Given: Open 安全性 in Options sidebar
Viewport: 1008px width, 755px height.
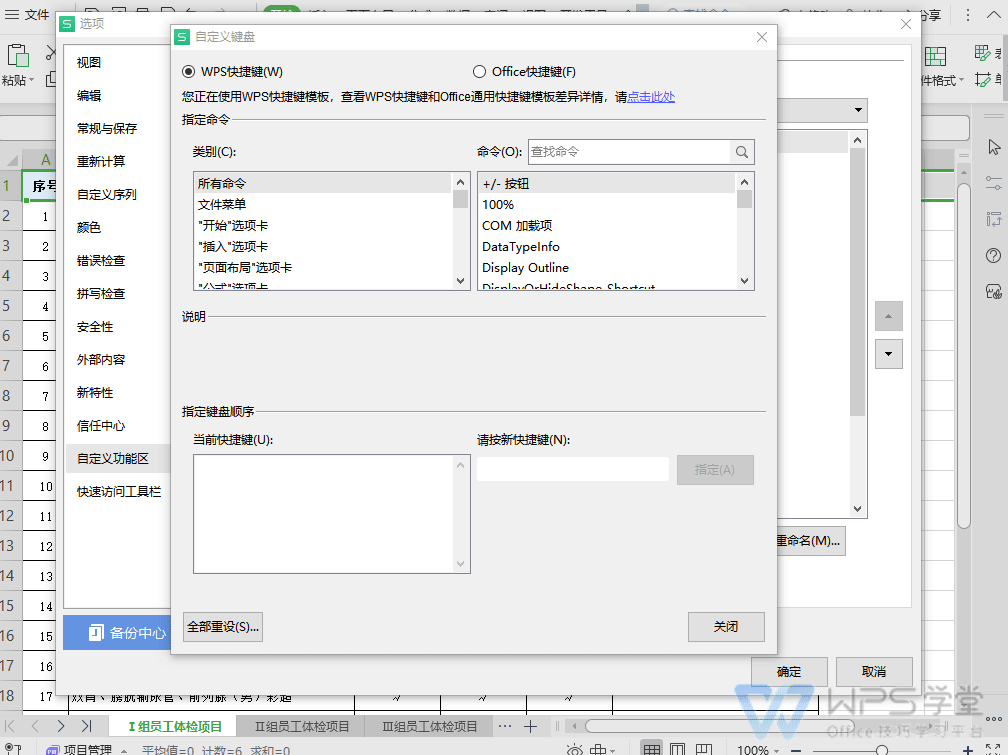Looking at the screenshot, I should 95,327.
